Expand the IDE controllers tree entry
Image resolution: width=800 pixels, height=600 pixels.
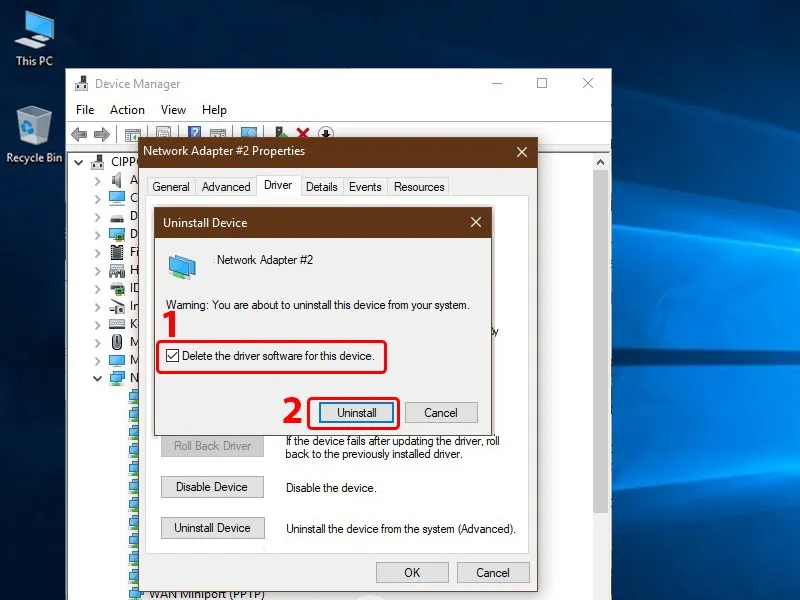97,286
